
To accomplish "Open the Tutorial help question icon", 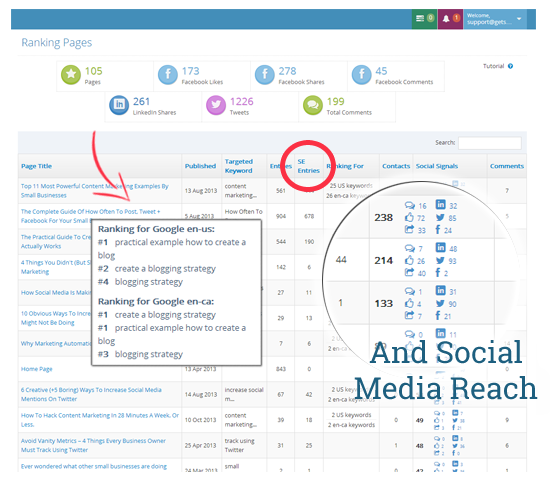I will [510, 66].
